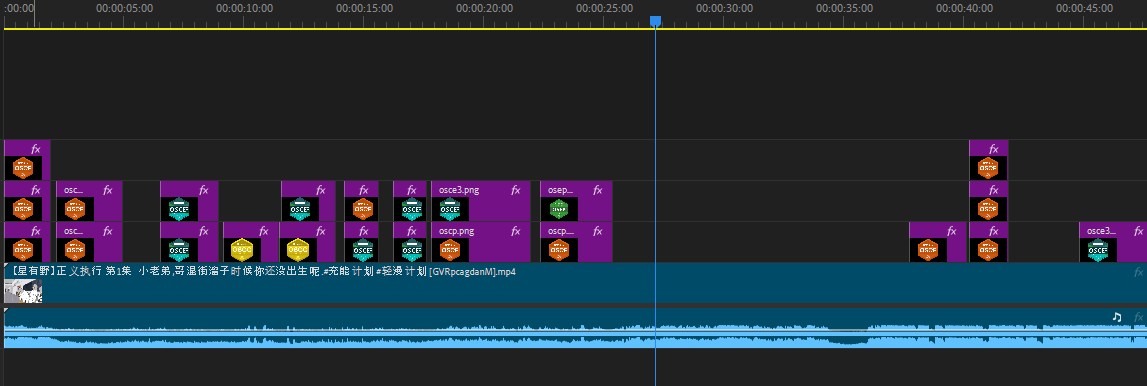Select teal OSCE badge thumbnail on osce3.png clip
1147x386 pixels.
coord(449,208)
